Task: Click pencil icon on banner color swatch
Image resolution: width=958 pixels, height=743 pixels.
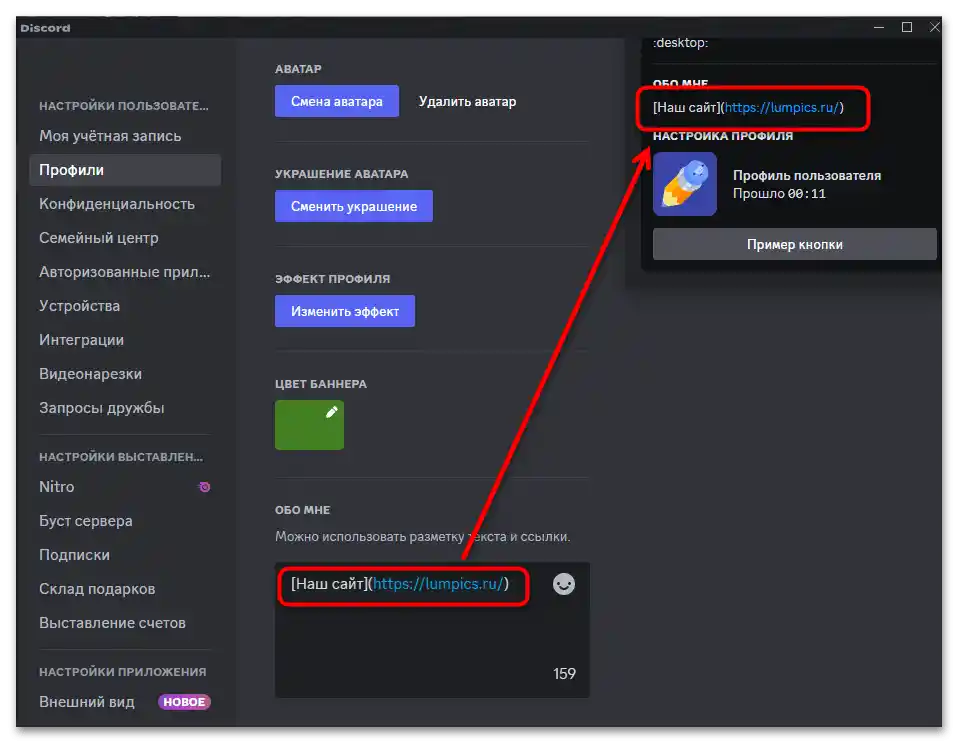Action: click(x=331, y=412)
